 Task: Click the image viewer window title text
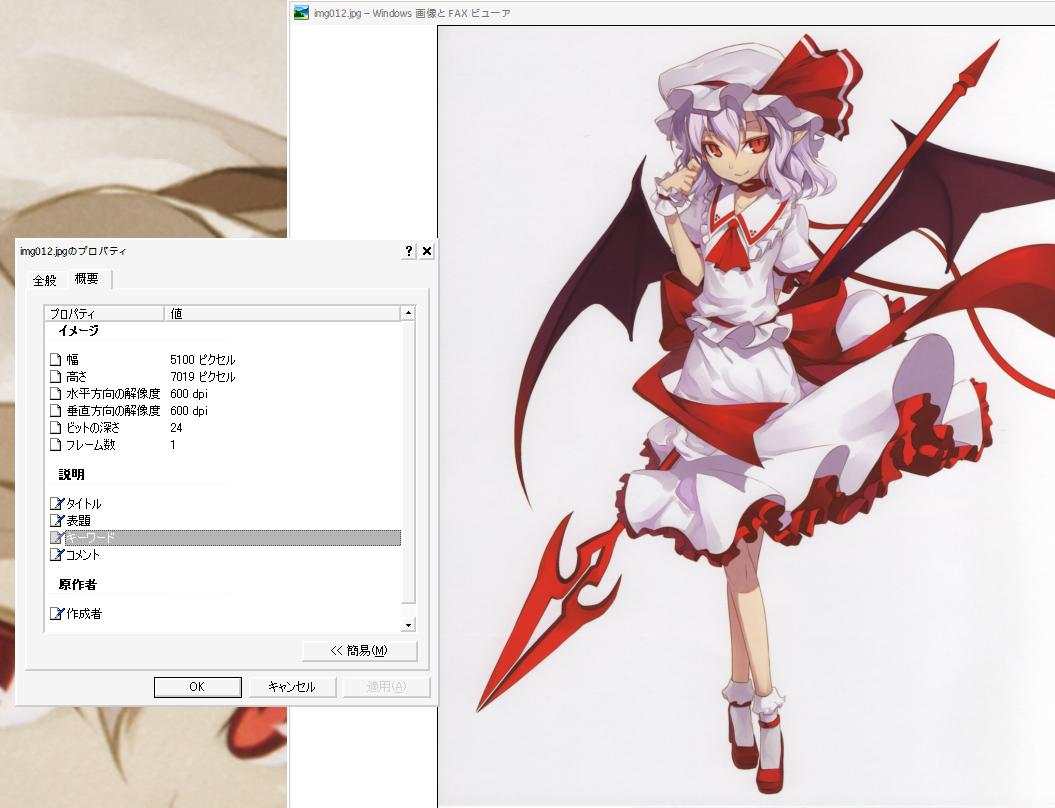coord(412,13)
